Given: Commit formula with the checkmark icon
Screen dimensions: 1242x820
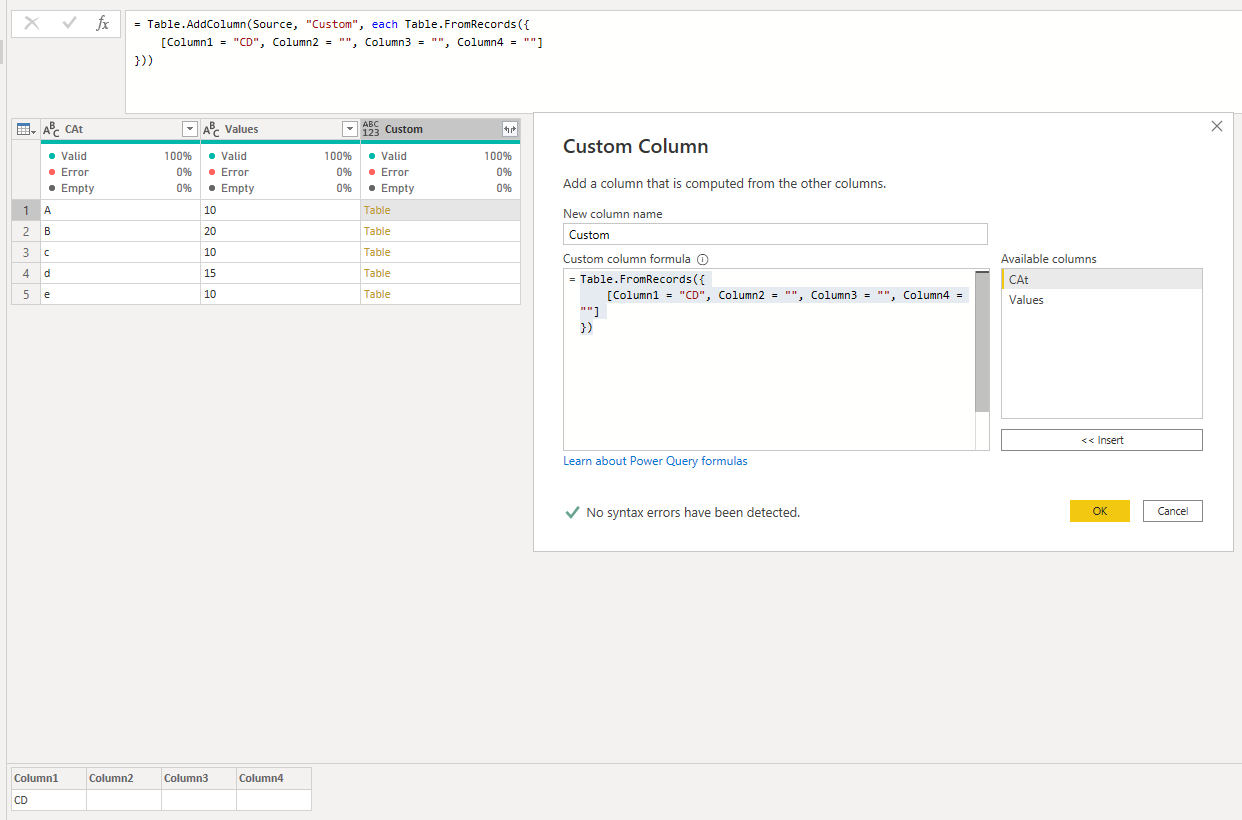Looking at the screenshot, I should [x=69, y=23].
